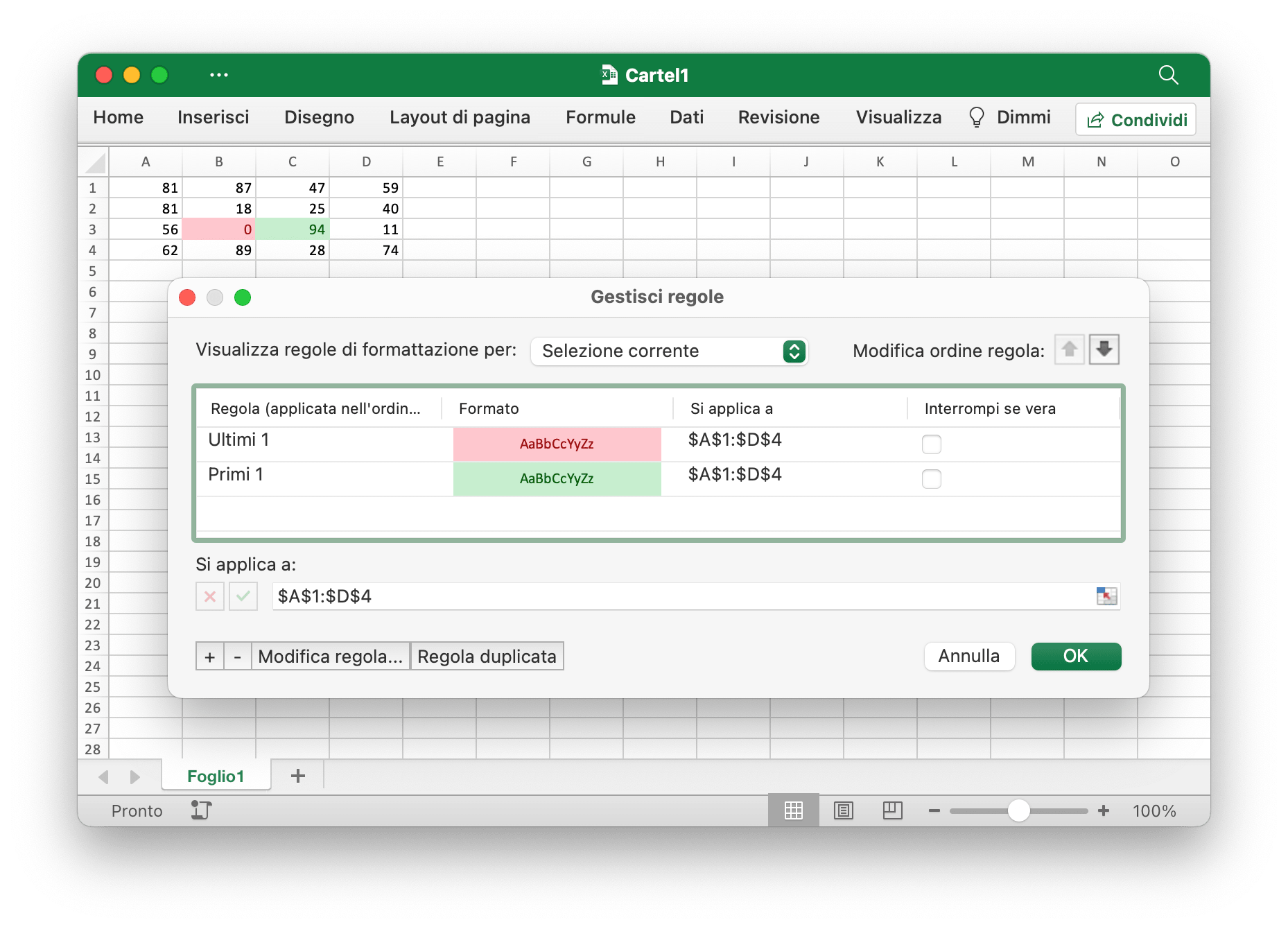Image resolution: width=1288 pixels, height=929 pixels.
Task: Switch to page layout view icon
Action: coord(843,810)
